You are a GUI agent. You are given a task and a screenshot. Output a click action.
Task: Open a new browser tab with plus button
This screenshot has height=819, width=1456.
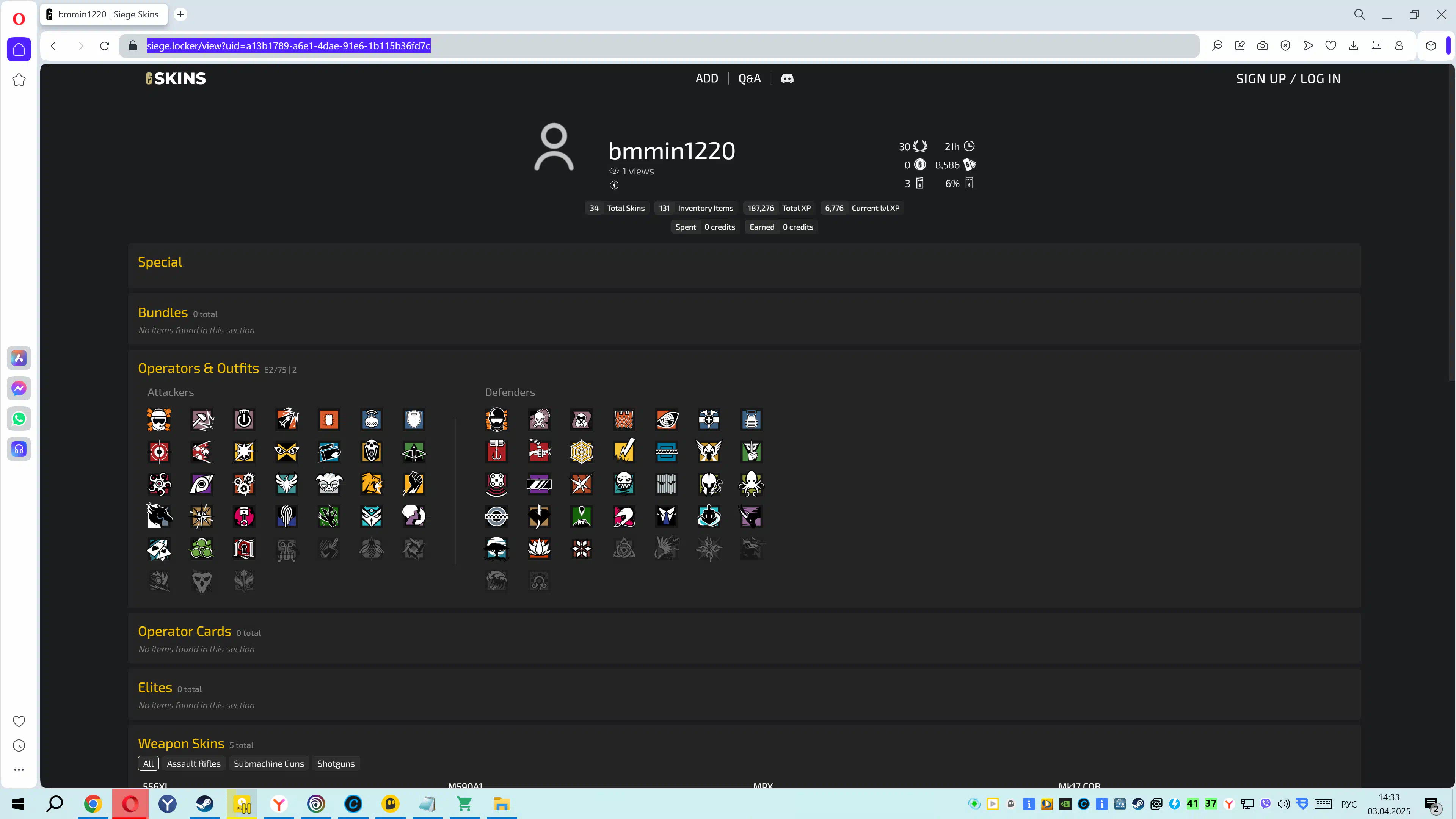180,14
